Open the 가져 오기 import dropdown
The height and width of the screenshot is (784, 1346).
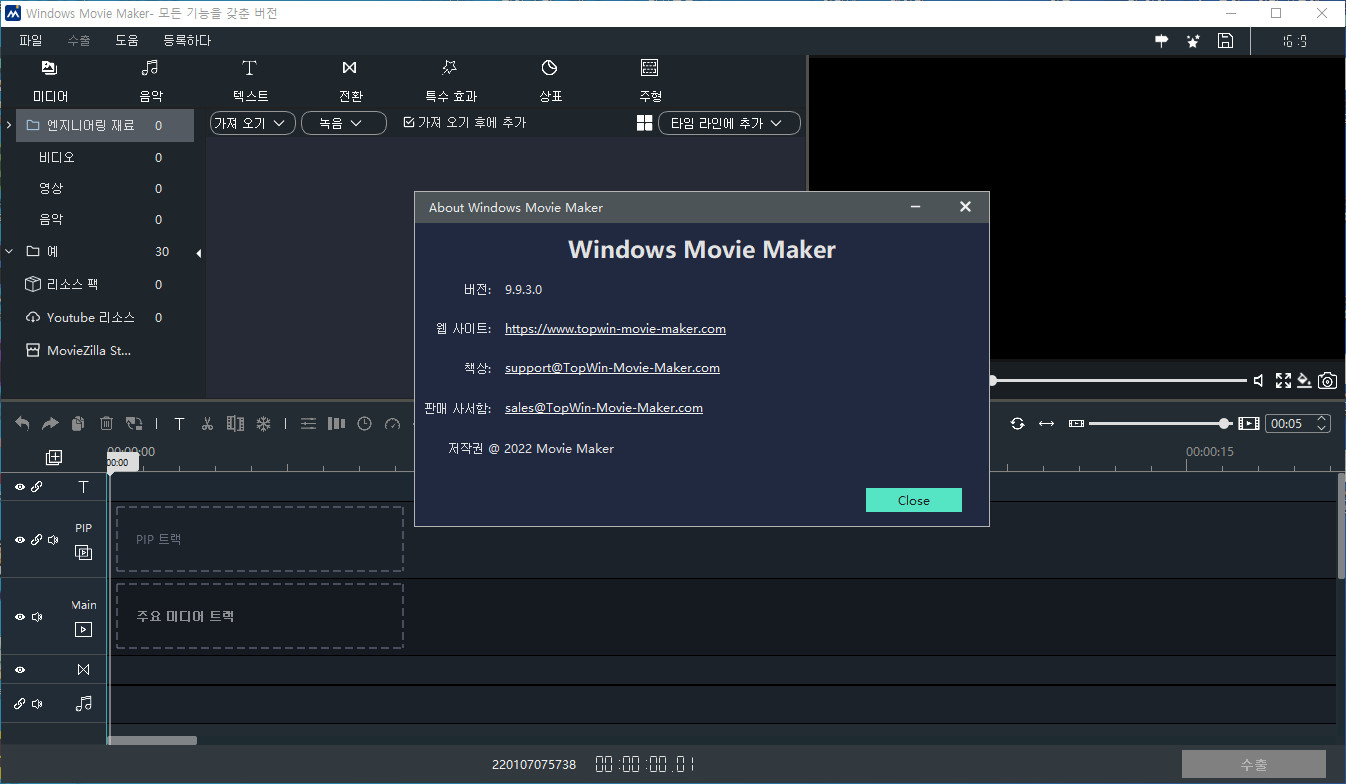click(253, 123)
